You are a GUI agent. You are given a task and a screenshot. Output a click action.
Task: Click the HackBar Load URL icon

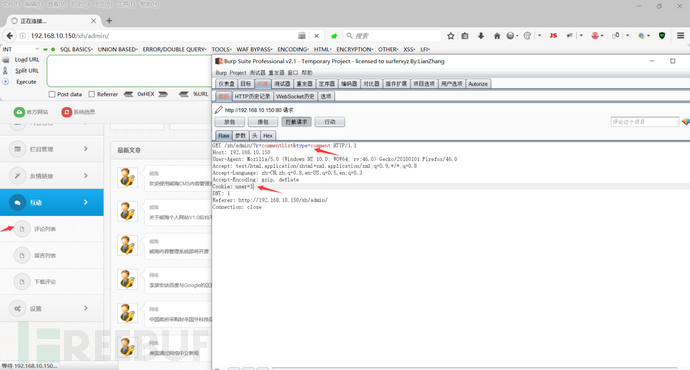[6, 59]
